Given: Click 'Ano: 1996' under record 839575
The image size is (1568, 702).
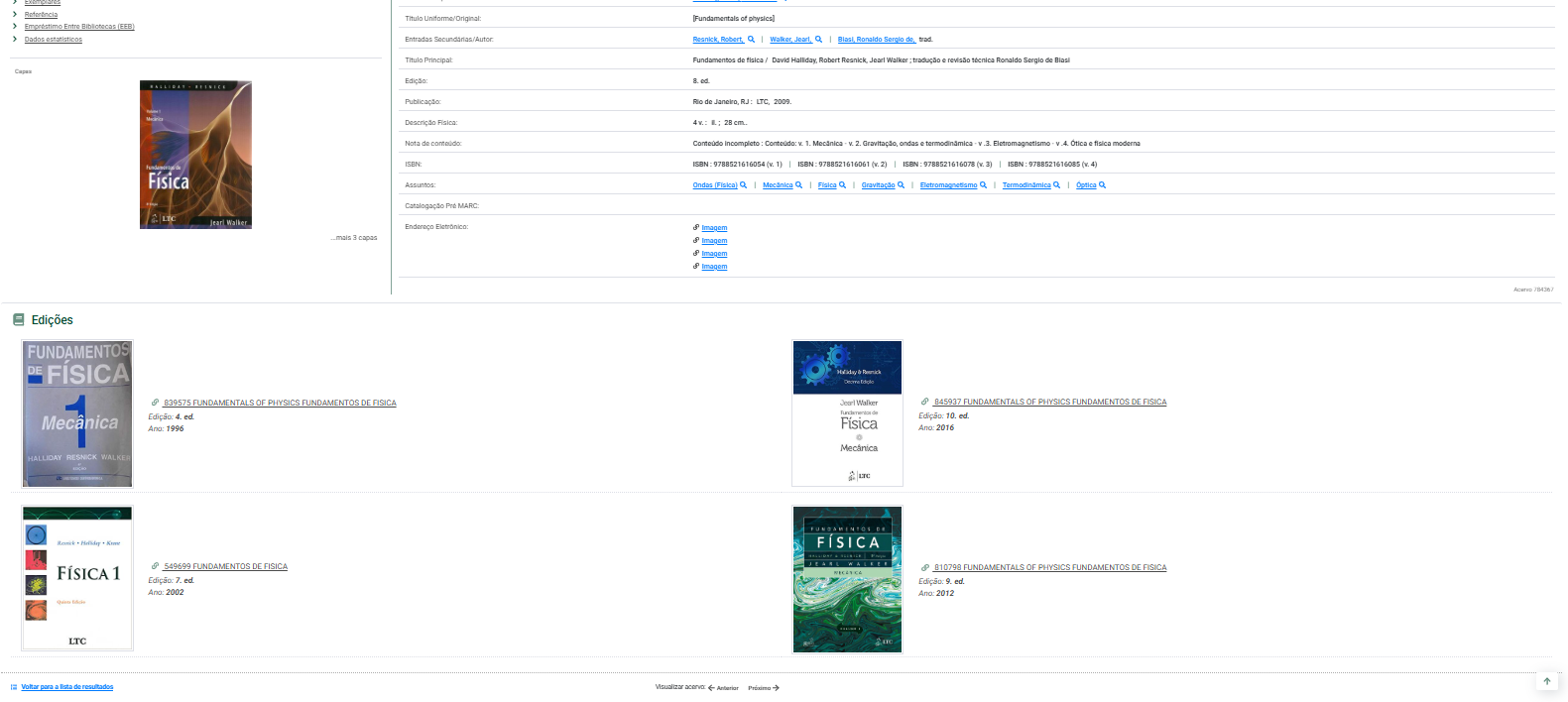Looking at the screenshot, I should (167, 428).
